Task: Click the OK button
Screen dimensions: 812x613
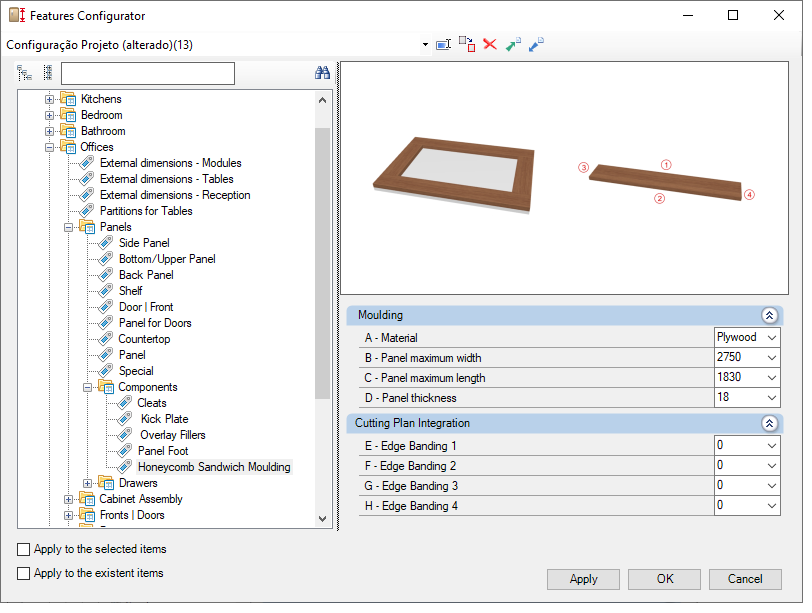Action: (664, 579)
